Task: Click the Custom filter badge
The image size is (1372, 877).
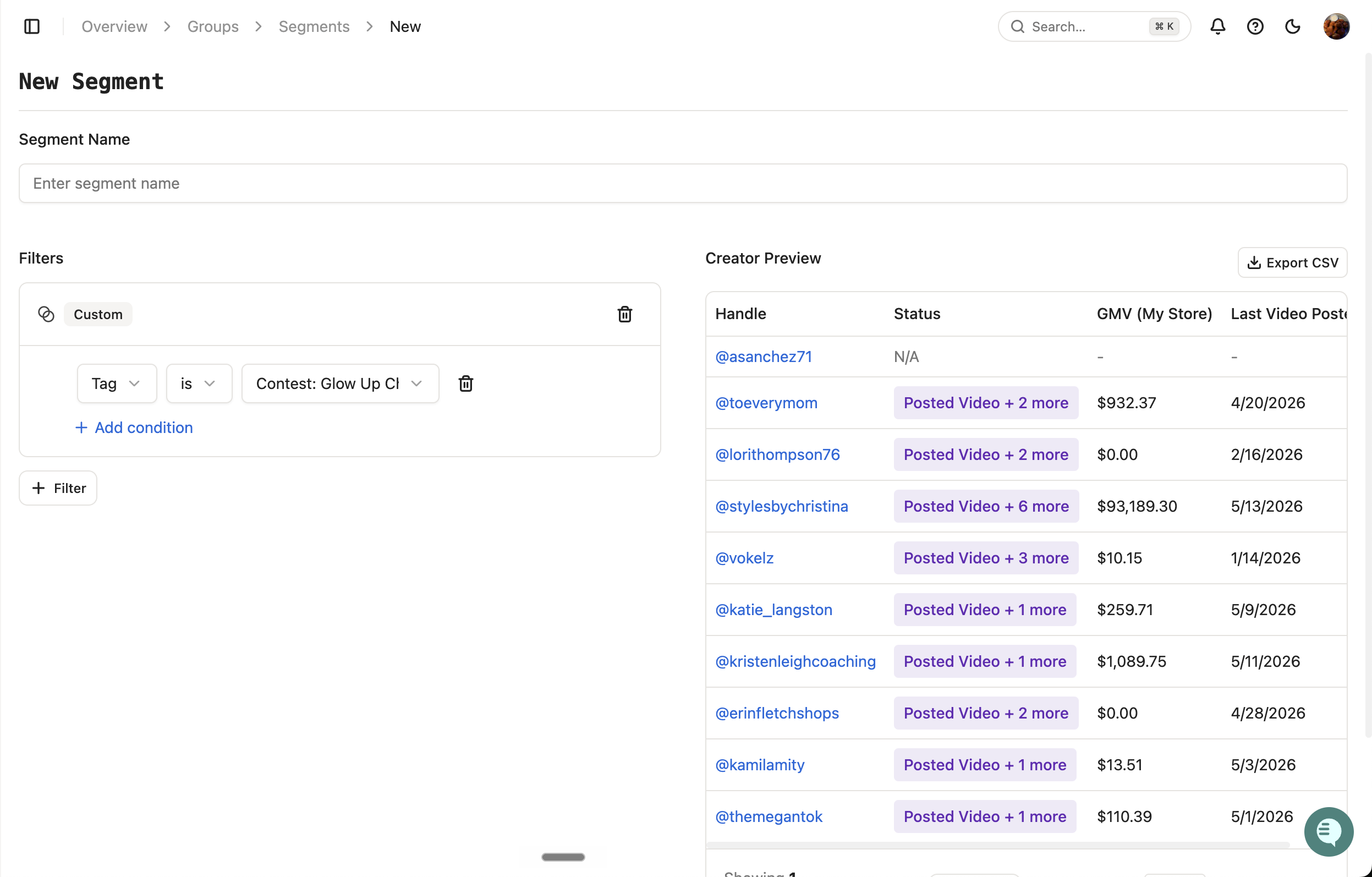Action: (x=98, y=314)
